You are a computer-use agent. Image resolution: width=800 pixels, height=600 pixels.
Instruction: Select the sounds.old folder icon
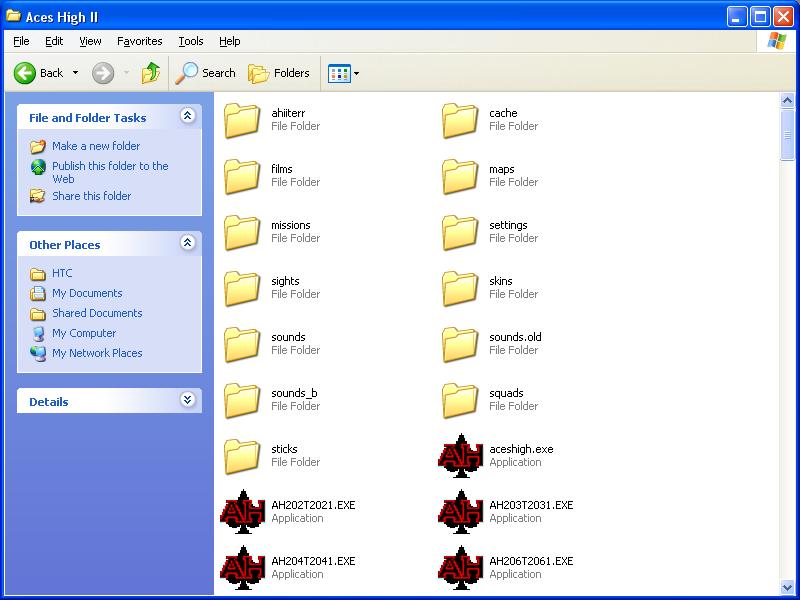(460, 345)
